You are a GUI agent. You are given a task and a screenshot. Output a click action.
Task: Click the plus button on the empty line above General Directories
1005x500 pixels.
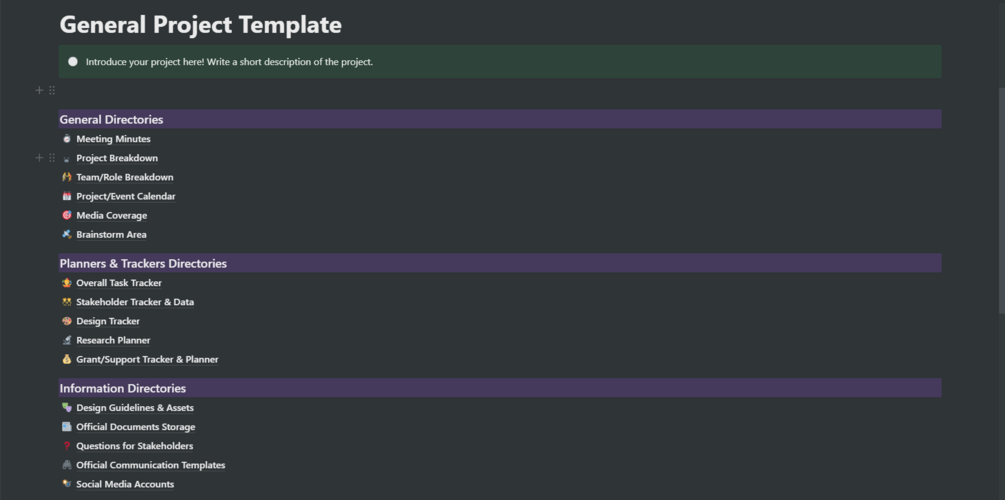click(x=39, y=90)
